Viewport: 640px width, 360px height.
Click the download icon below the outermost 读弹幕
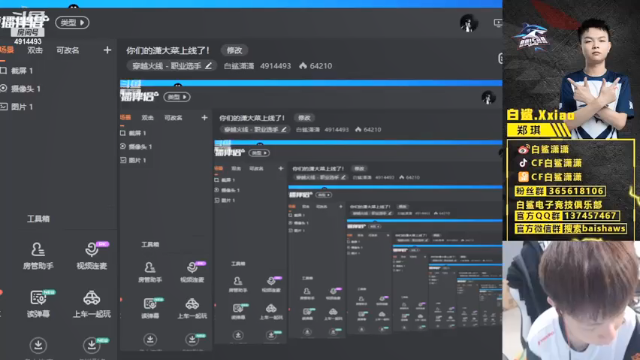(x=38, y=345)
